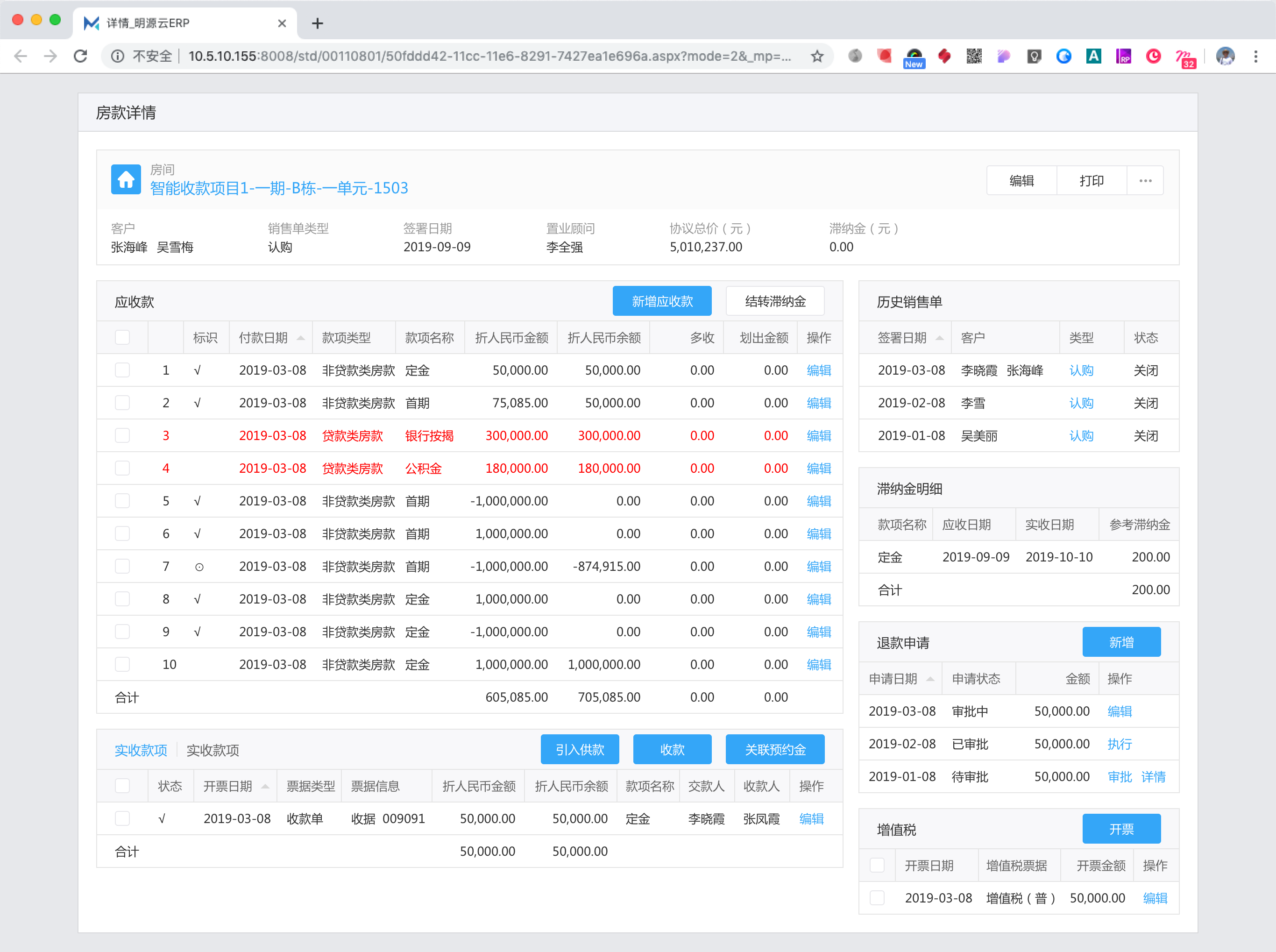Toggle select-all checkbox in 实收款项 header
This screenshot has width=1276, height=952.
(x=122, y=785)
